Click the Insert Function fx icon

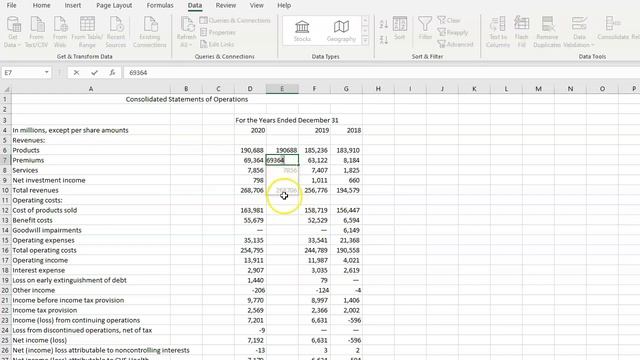click(112, 73)
